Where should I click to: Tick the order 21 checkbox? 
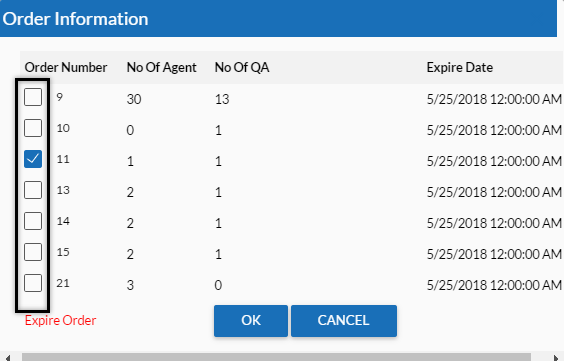(x=33, y=283)
